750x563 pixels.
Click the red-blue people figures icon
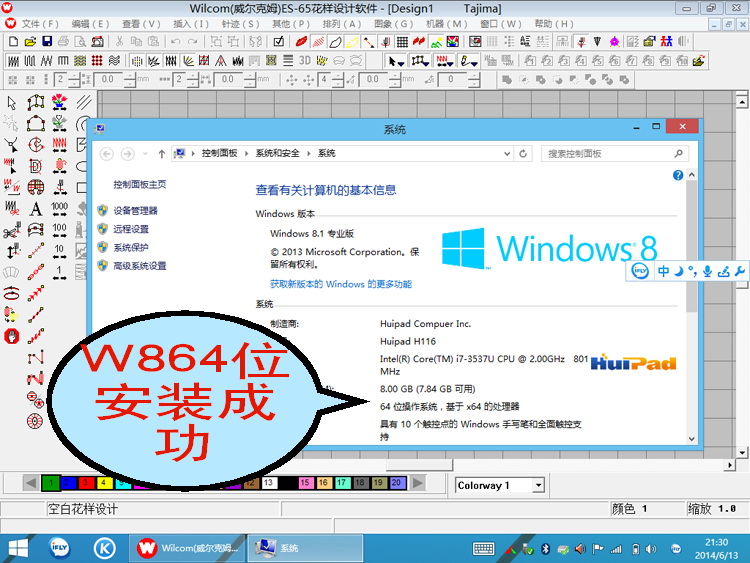coord(666,42)
